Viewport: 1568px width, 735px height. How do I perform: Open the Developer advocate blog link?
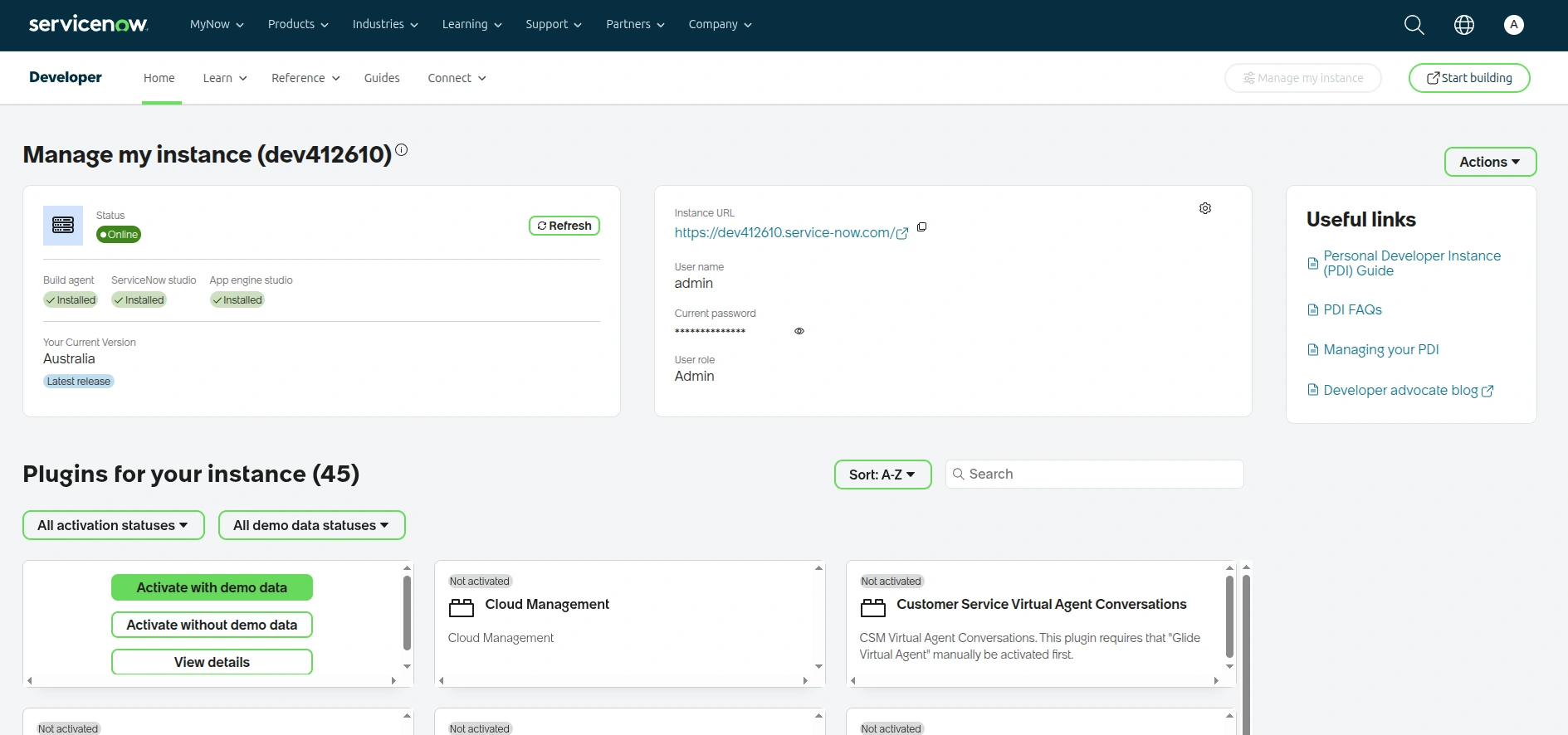point(1400,391)
